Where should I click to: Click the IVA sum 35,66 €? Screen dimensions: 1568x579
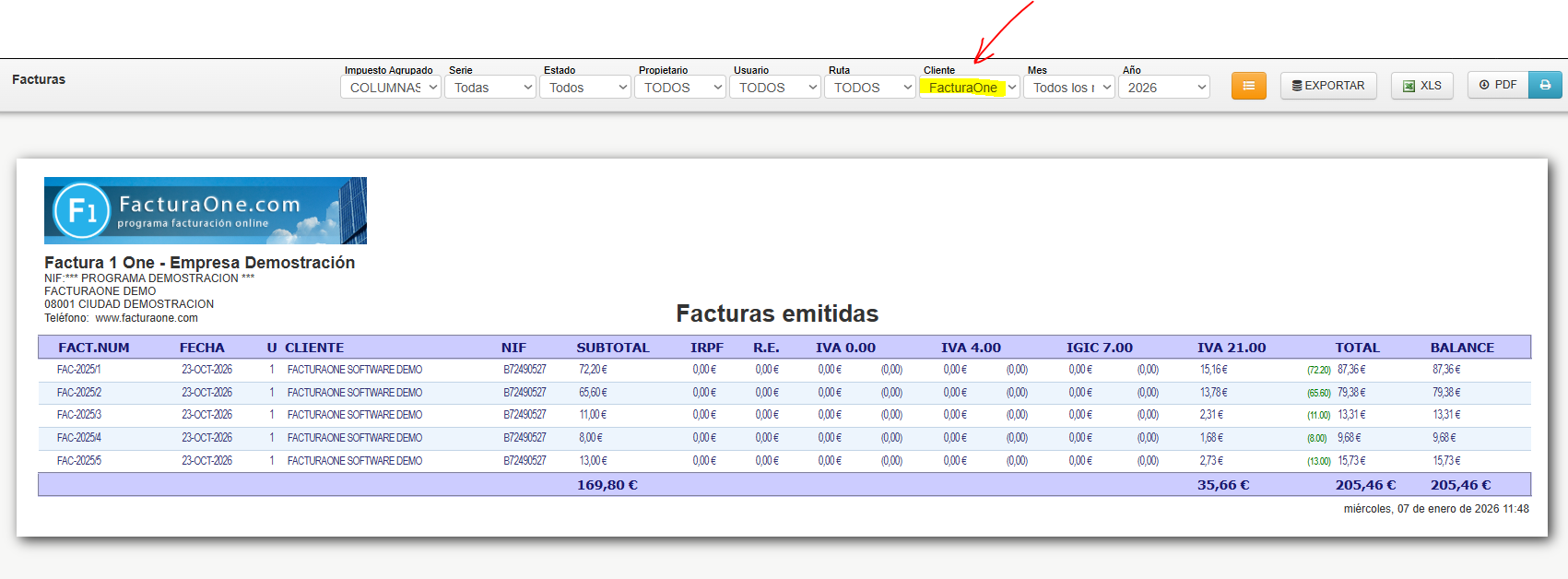click(1223, 485)
